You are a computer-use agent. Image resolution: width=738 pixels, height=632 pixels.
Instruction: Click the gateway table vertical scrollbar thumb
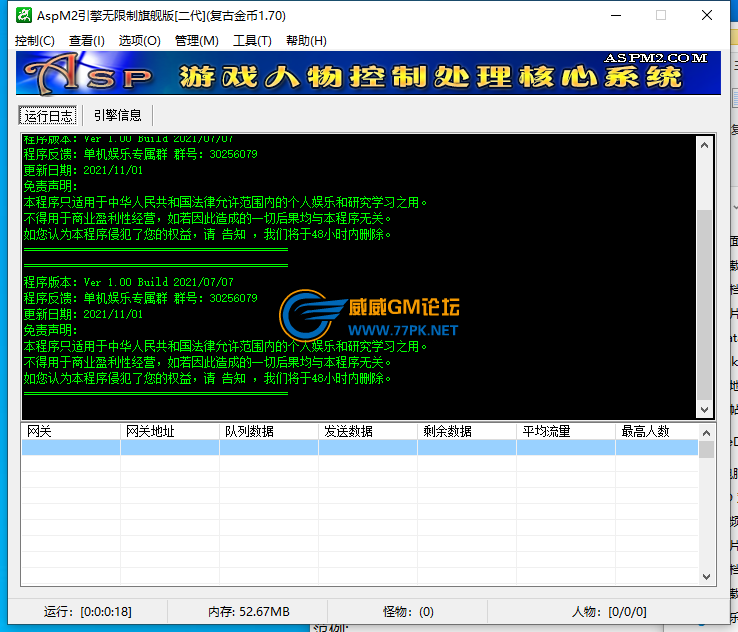706,449
